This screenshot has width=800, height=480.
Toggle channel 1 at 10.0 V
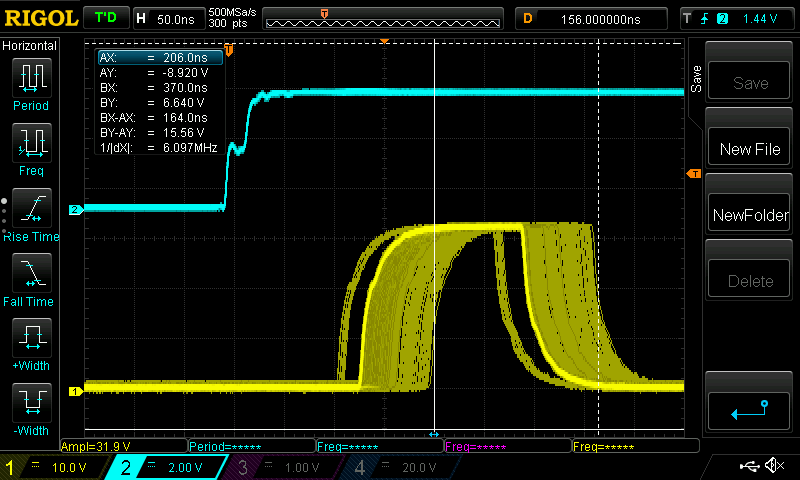[x=55, y=467]
